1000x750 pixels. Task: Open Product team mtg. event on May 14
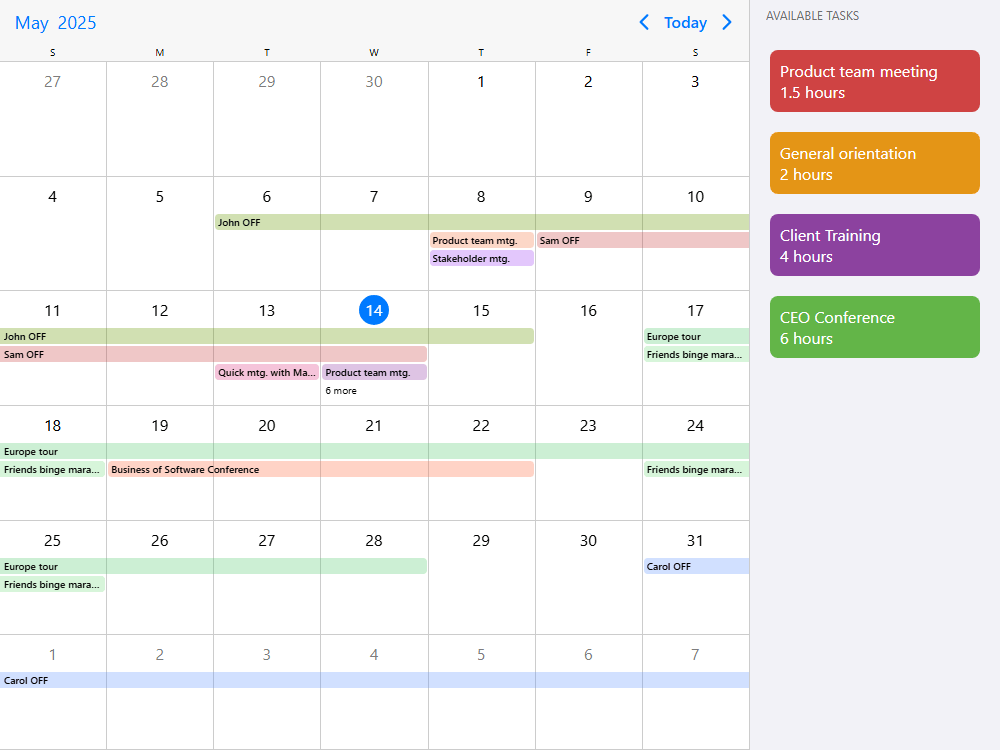coord(374,372)
